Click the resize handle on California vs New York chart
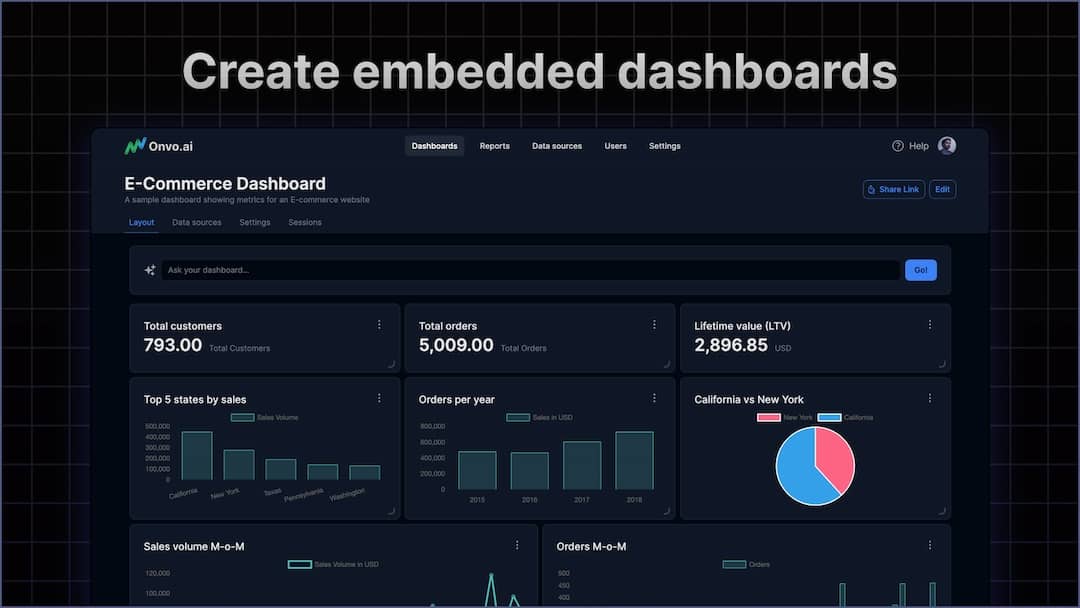This screenshot has width=1080, height=608. 944,511
